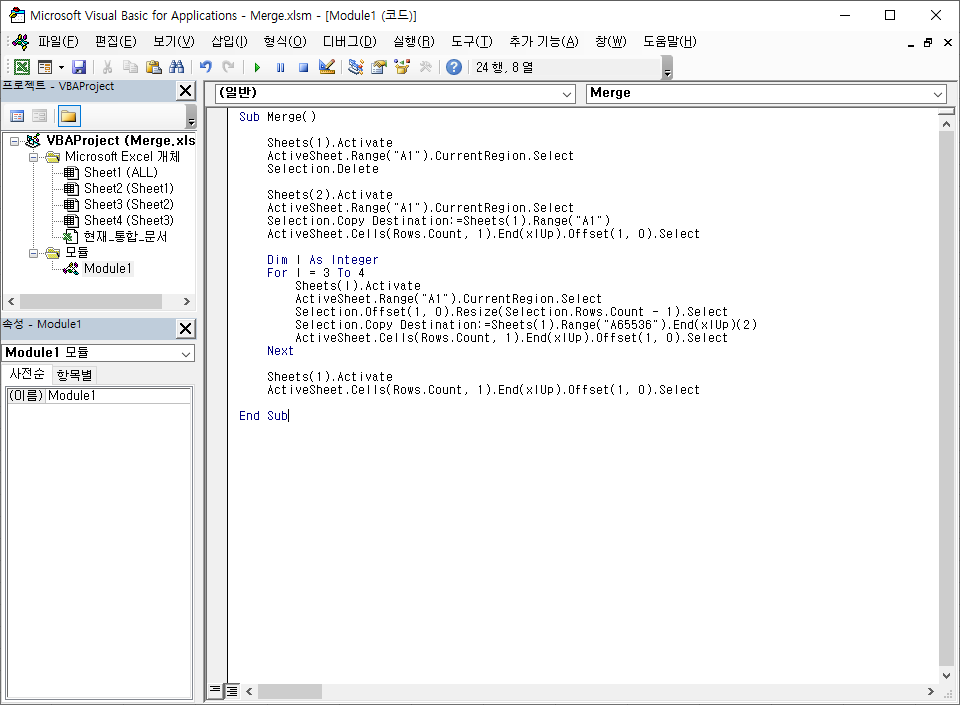This screenshot has height=705, width=960.
Task: Open Find with the binoculars icon
Action: coord(176,67)
